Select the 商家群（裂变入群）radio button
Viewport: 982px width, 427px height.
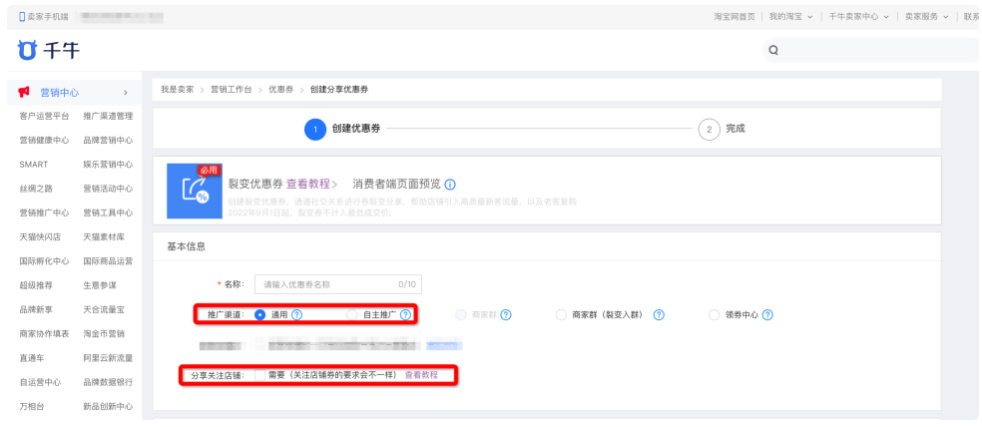click(x=561, y=315)
